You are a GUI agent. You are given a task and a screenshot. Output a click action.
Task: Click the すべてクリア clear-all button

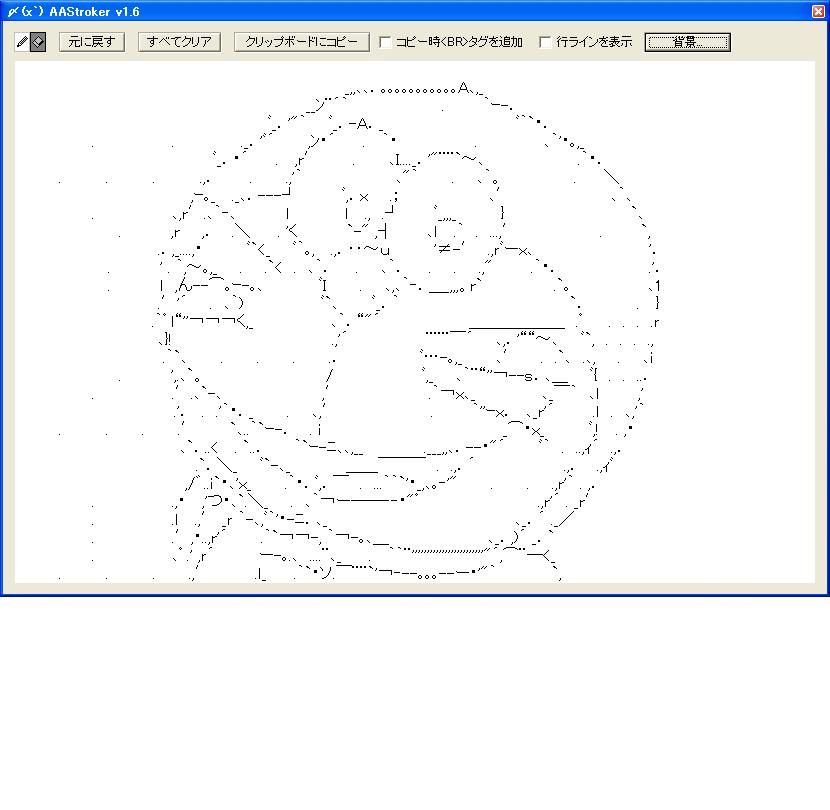pos(179,42)
